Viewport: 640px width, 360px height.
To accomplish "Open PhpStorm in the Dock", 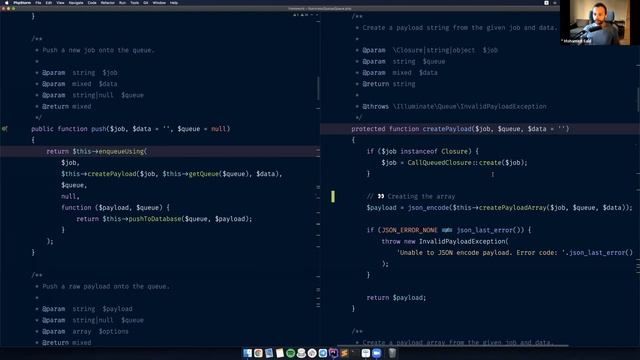I will tap(333, 353).
